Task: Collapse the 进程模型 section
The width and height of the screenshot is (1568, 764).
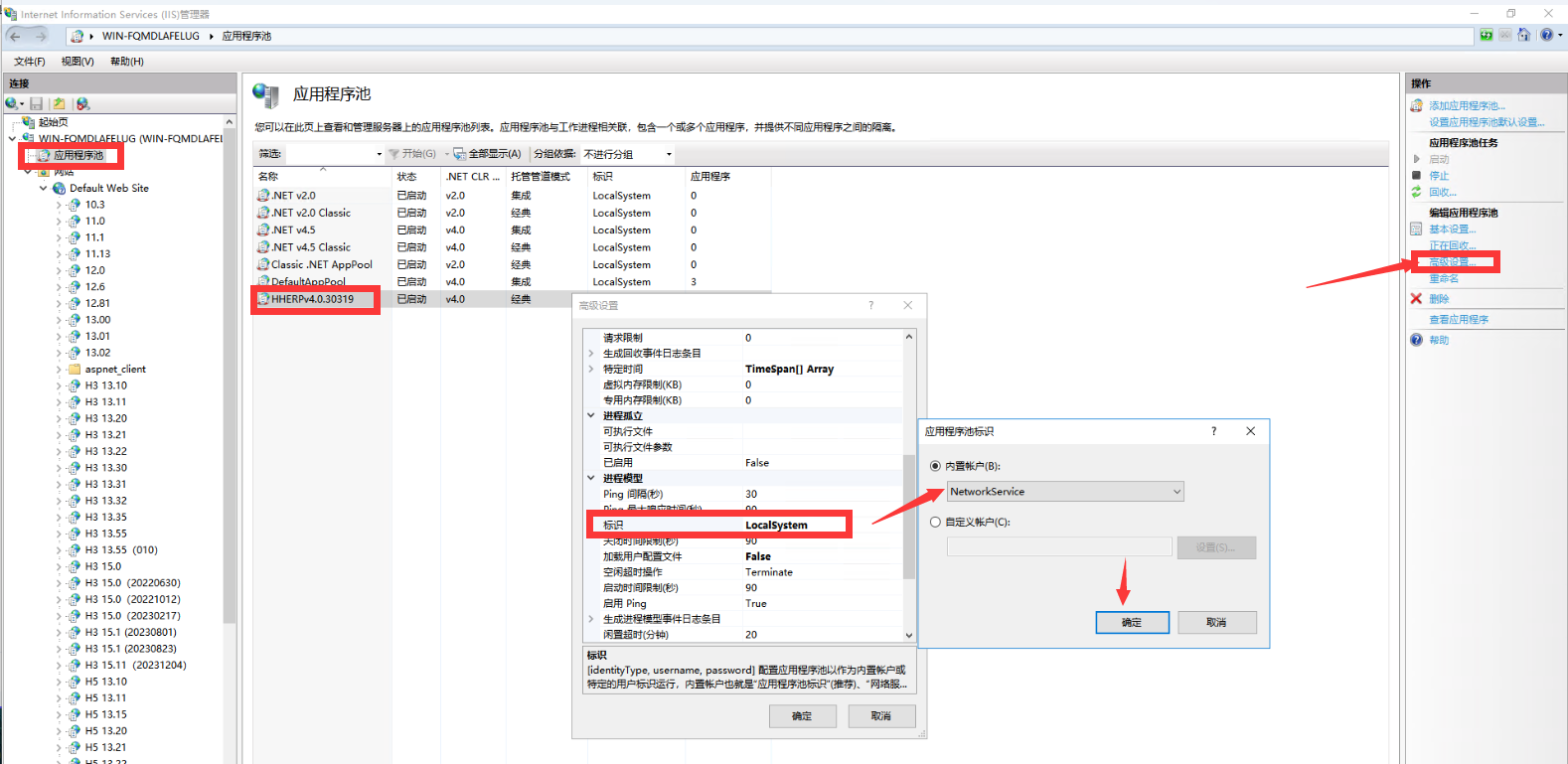Action: coord(591,478)
